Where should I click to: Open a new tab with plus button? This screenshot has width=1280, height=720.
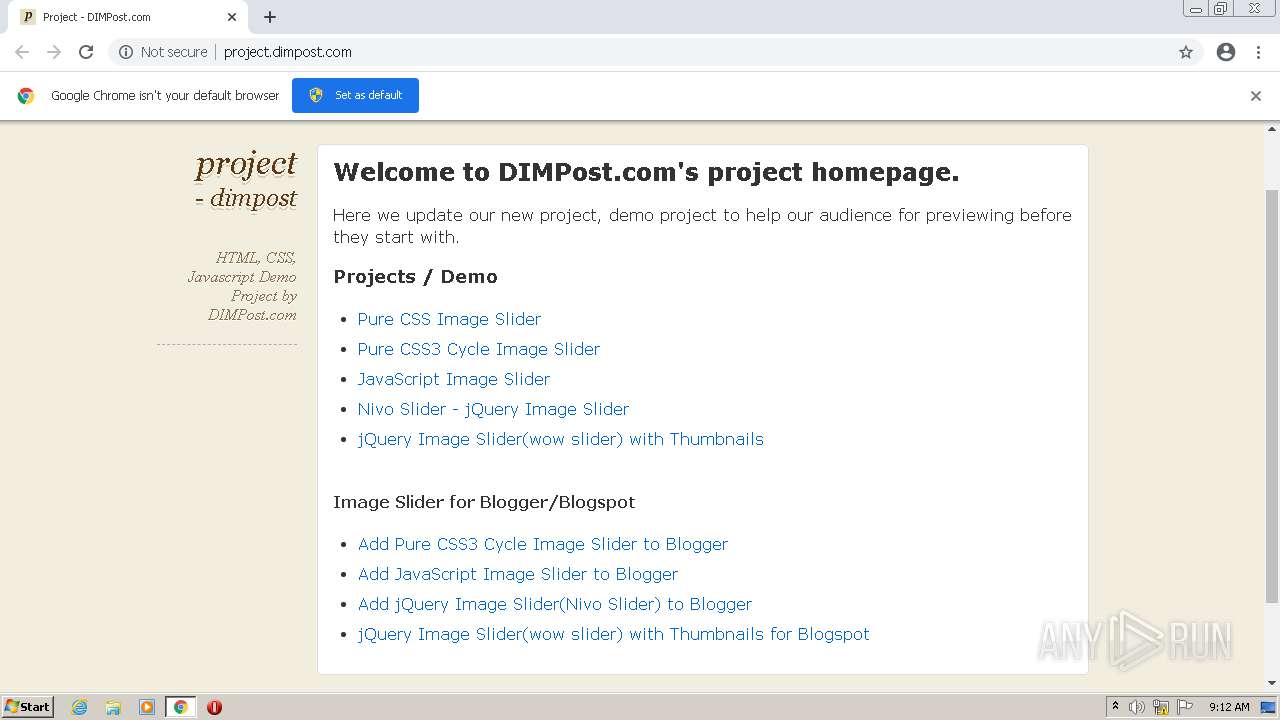point(270,17)
